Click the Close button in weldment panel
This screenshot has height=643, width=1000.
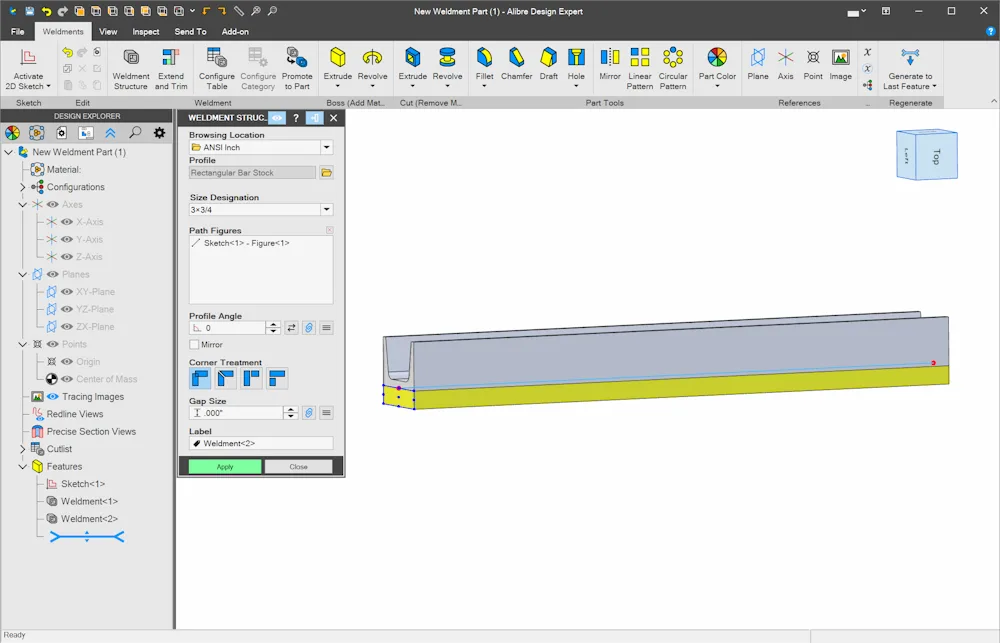point(298,467)
